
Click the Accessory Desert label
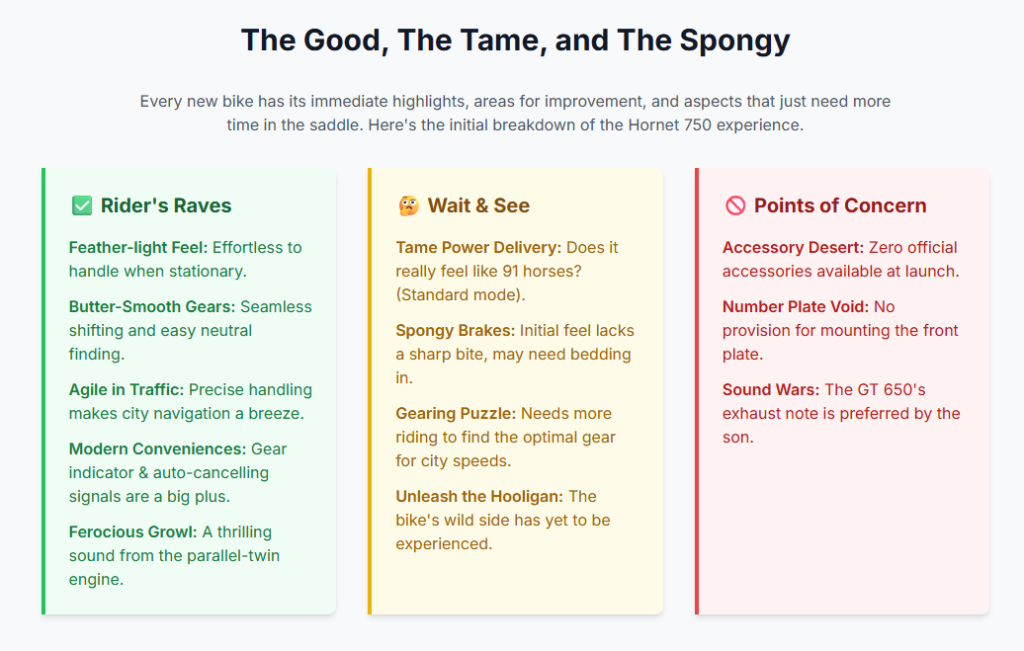793,247
